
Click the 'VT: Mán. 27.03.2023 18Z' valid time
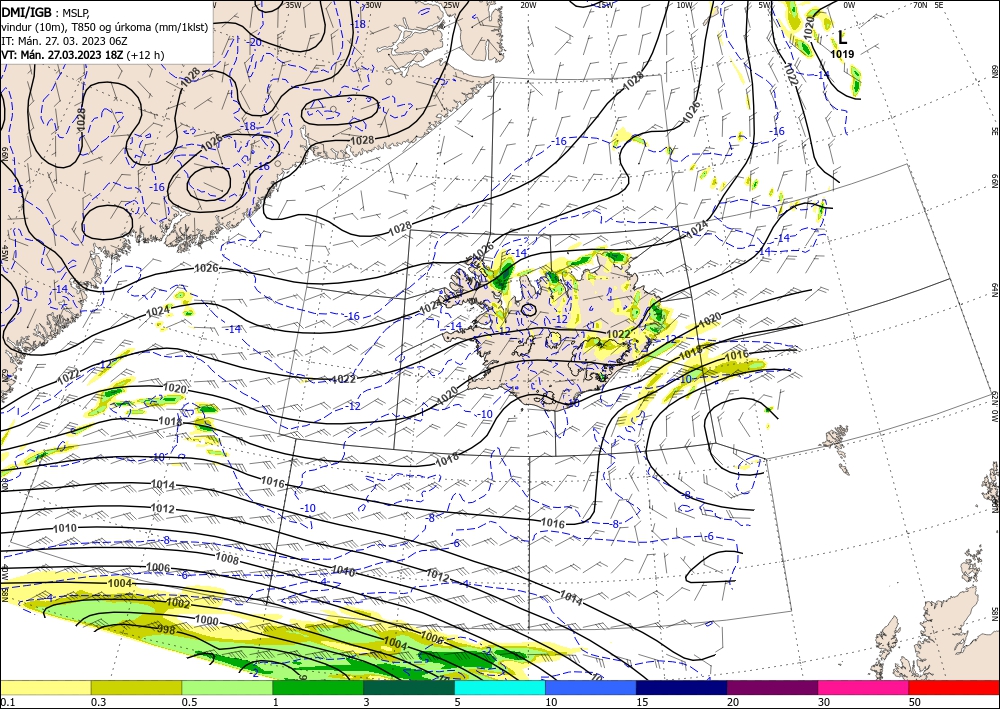click(62, 55)
